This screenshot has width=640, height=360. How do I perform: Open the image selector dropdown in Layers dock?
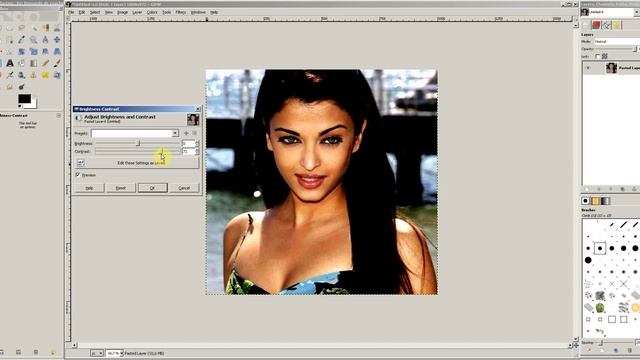click(636, 13)
